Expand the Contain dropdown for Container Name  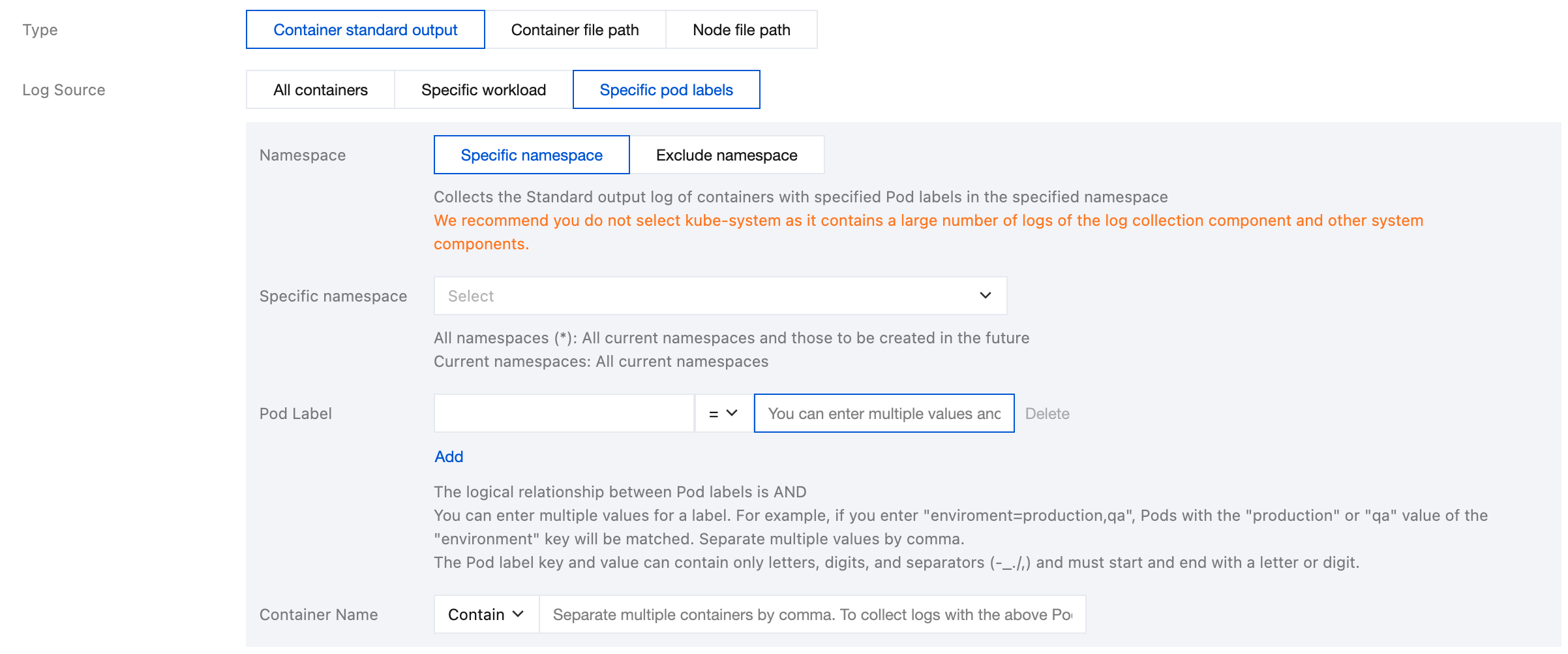coord(486,614)
